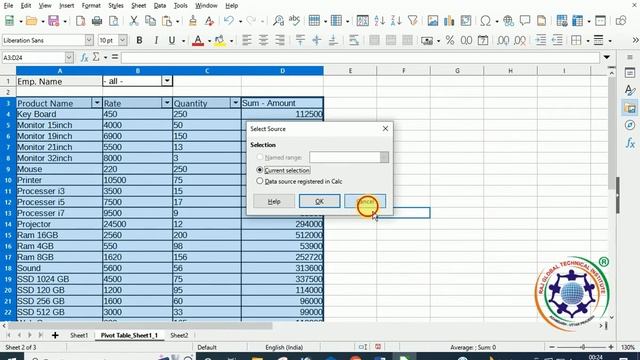Insert Special Character omega icon

[485, 21]
